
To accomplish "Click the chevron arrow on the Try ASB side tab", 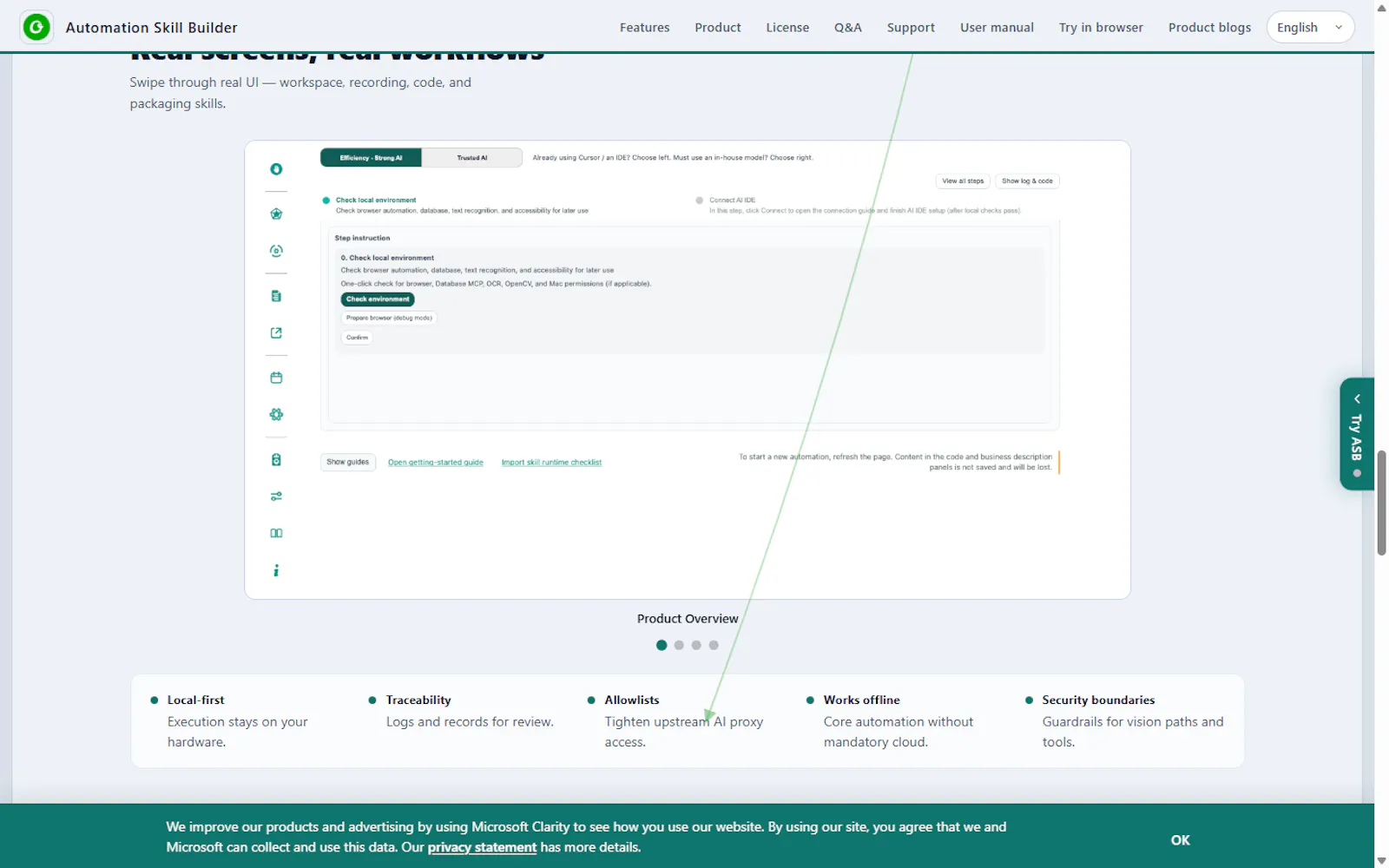I will pos(1357,399).
